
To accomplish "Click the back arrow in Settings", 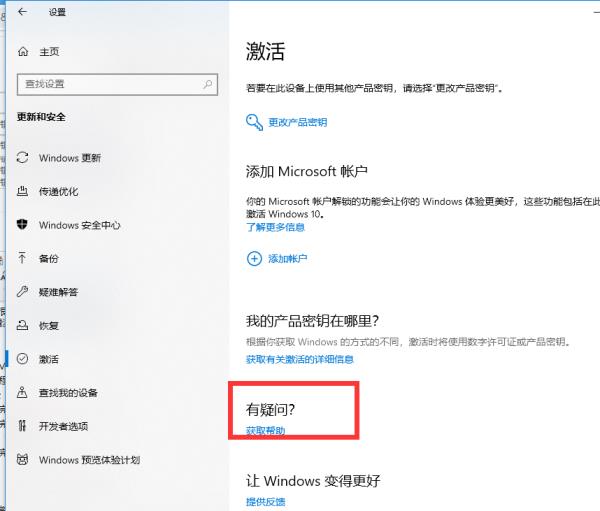I will point(23,12).
